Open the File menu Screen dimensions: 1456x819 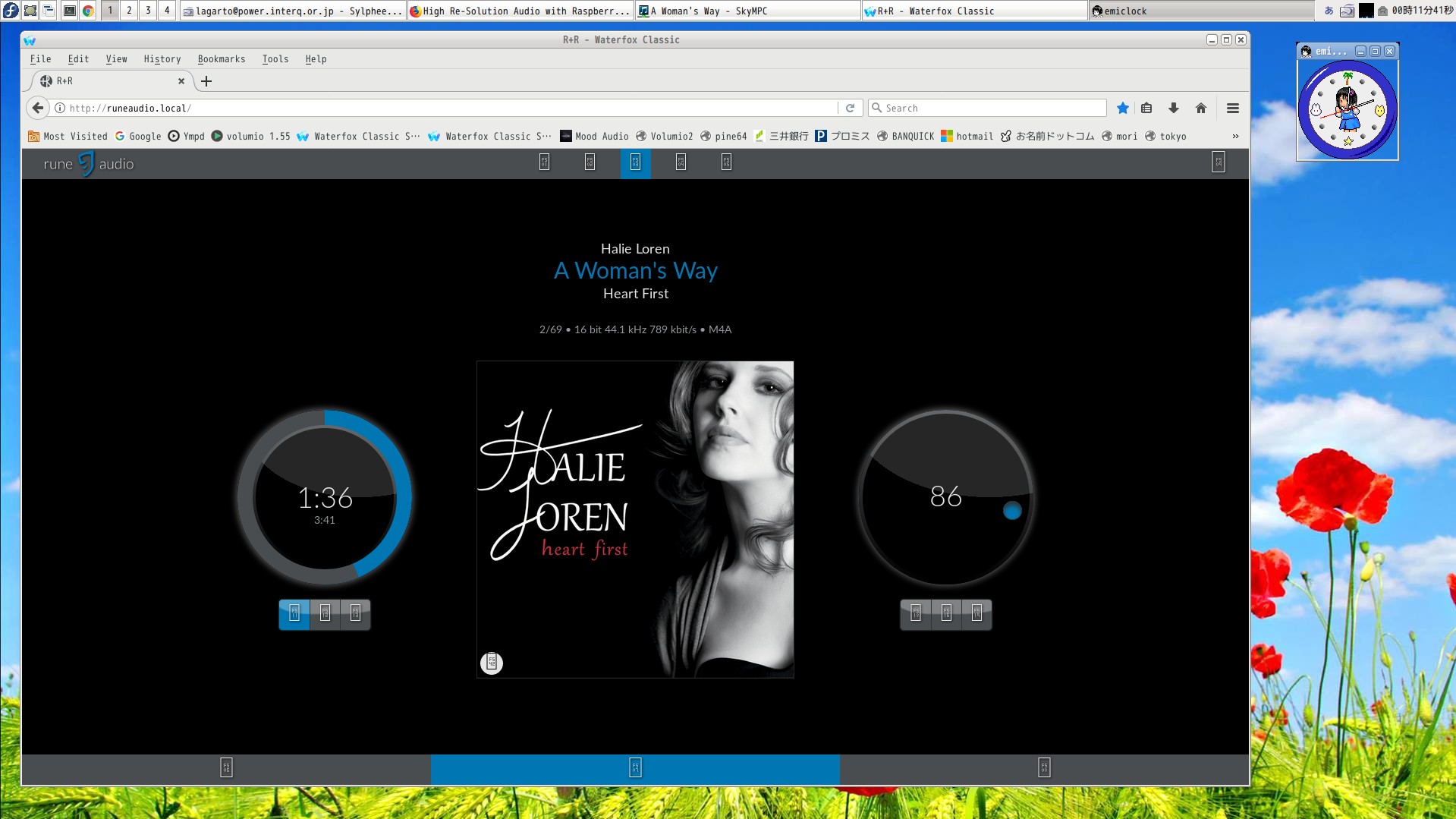pos(41,59)
